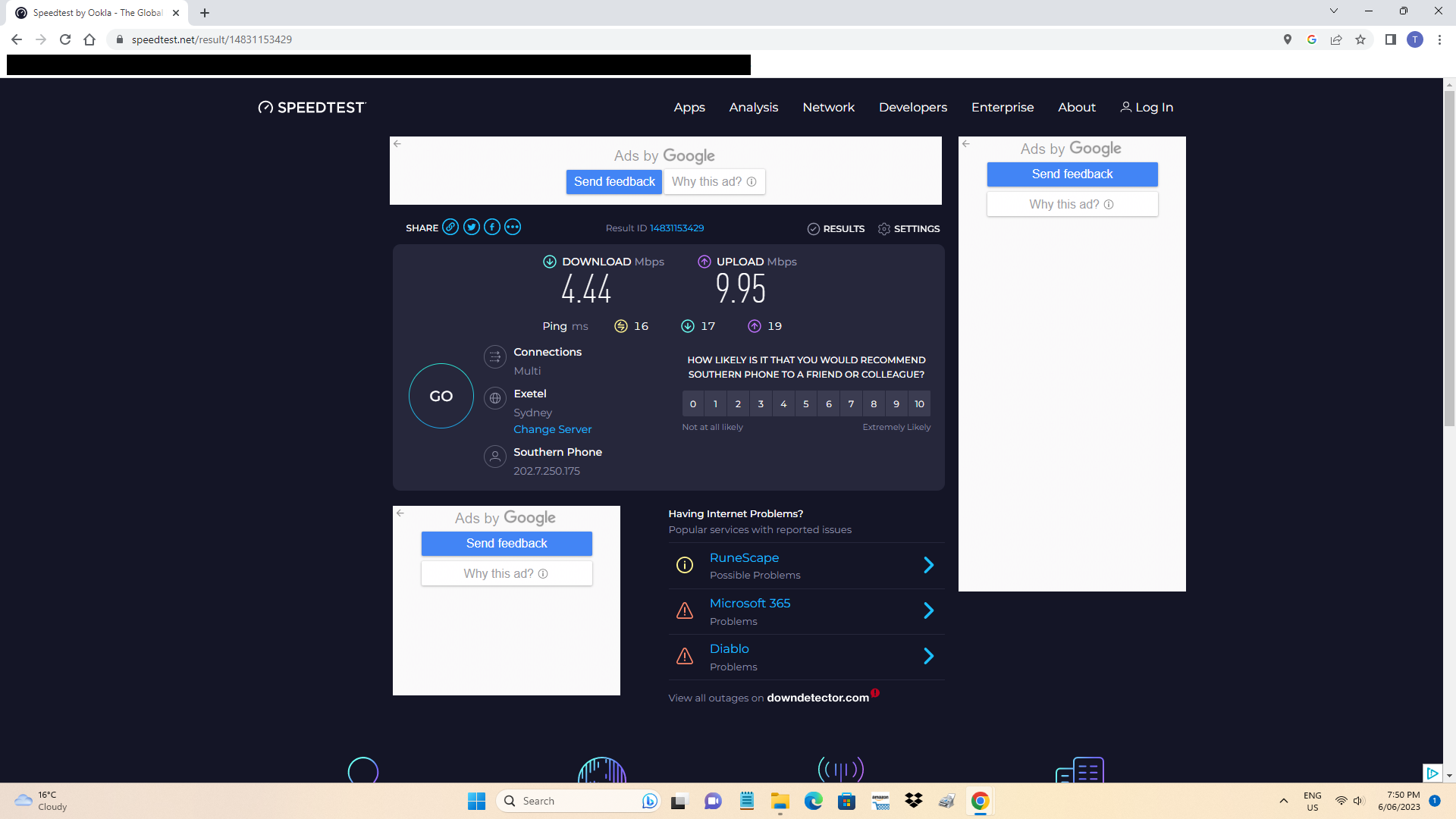Open the Developers menu item
Screen dimensions: 1456x819
(x=912, y=107)
